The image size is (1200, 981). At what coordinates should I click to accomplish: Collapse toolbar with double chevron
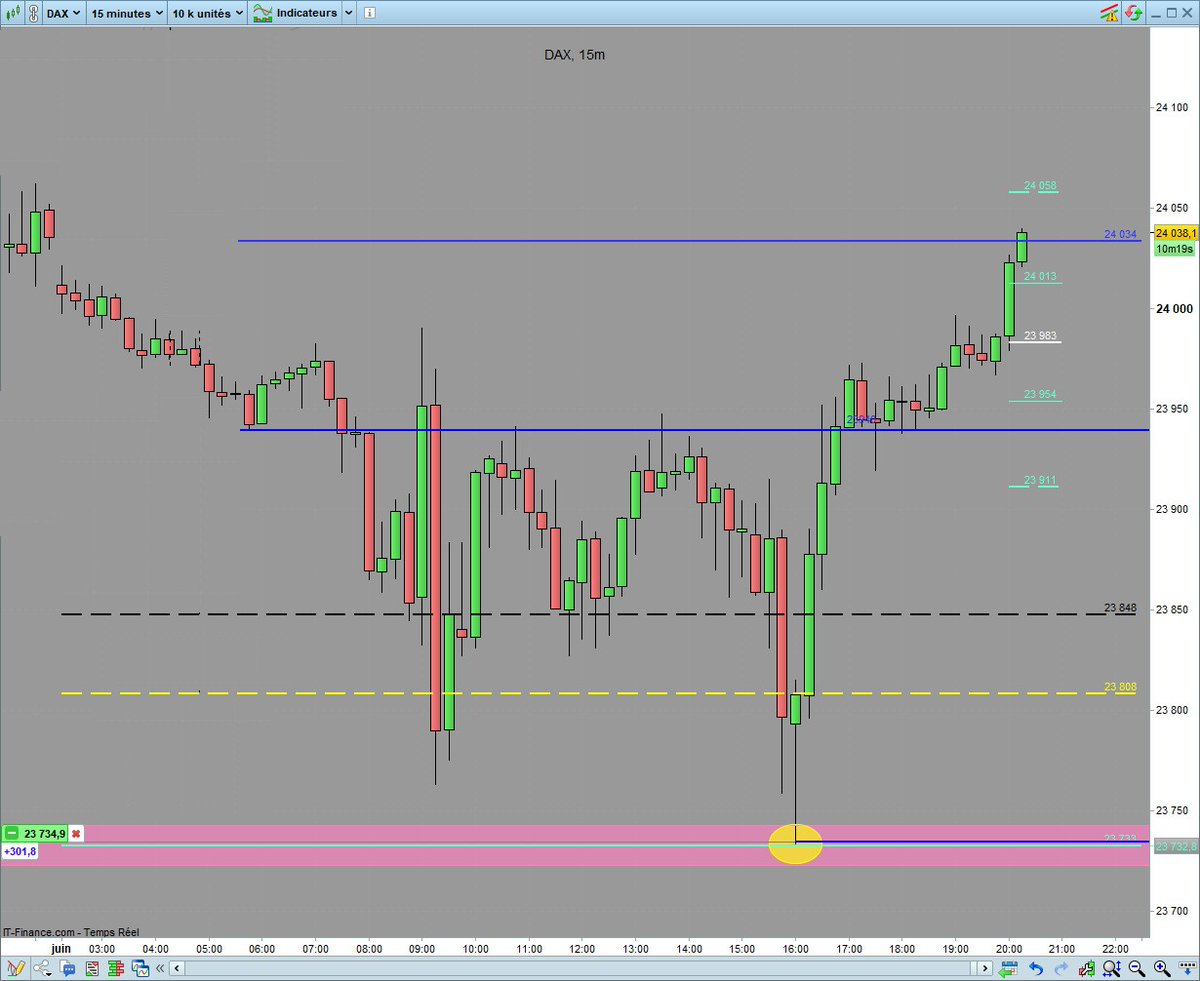point(161,968)
